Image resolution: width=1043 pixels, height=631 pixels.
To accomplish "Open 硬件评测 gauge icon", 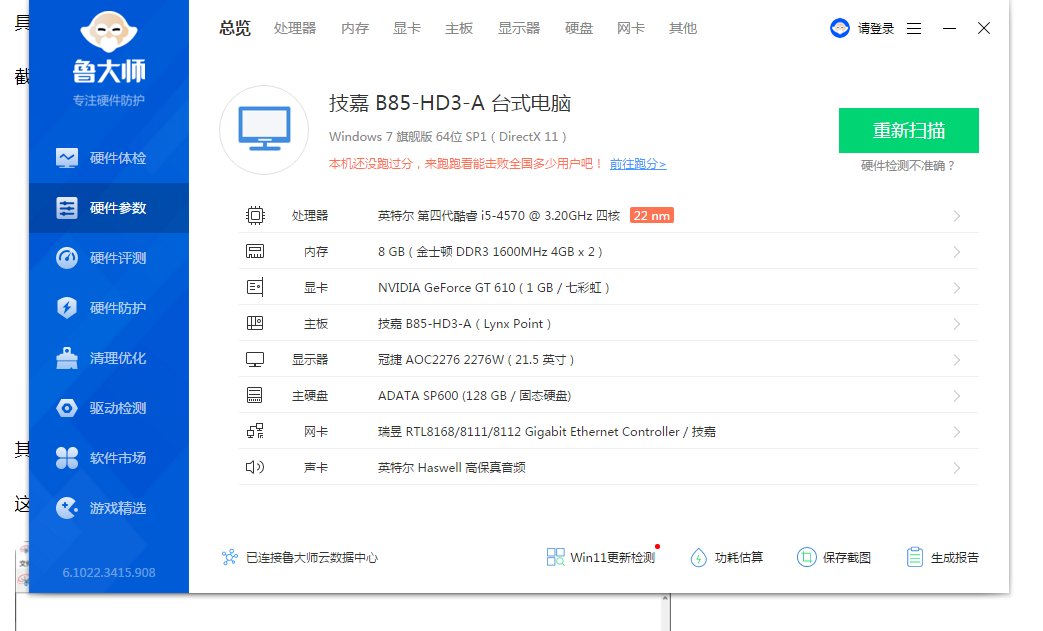I will click(67, 258).
